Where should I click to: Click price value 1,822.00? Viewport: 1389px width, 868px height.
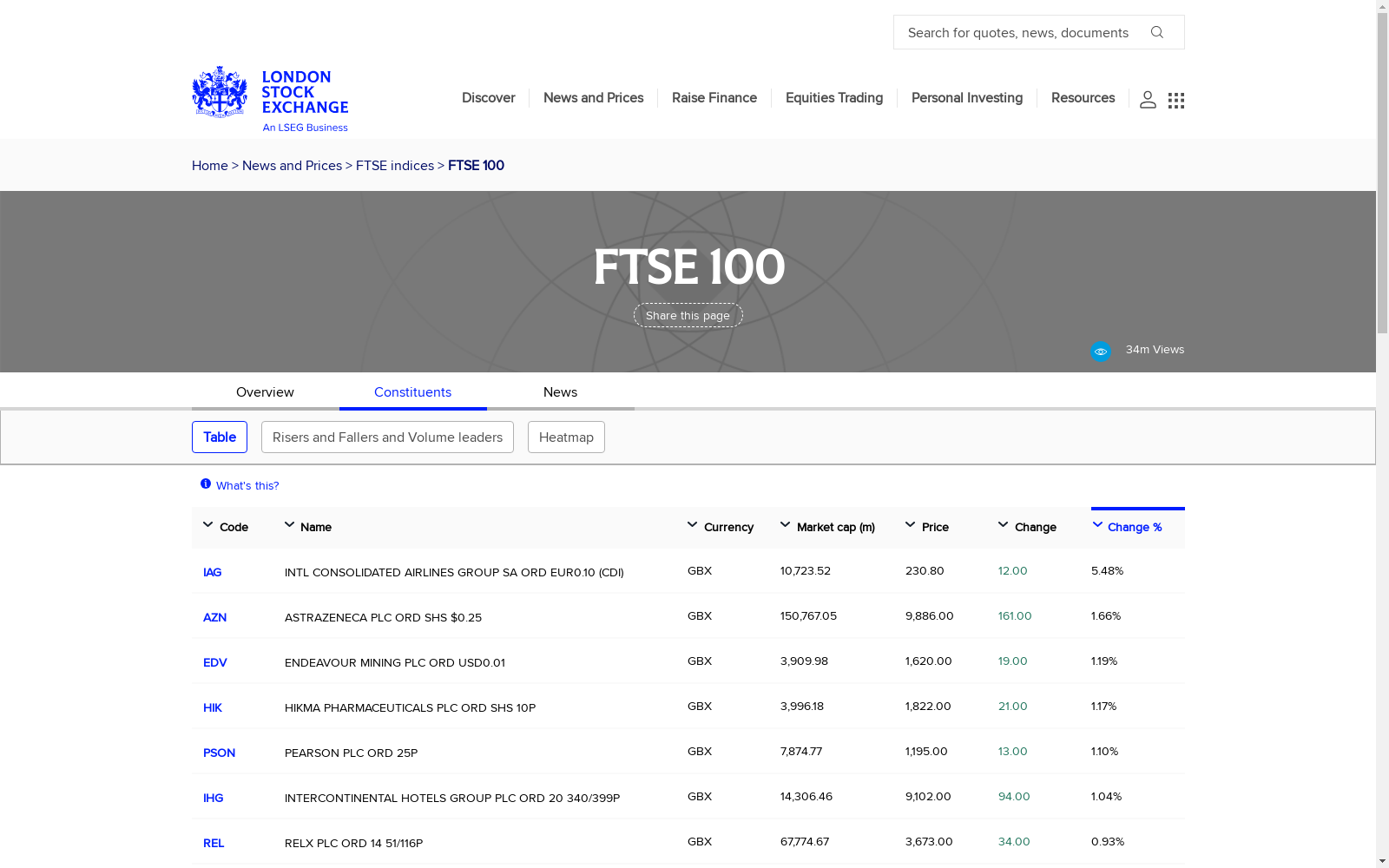[928, 706]
